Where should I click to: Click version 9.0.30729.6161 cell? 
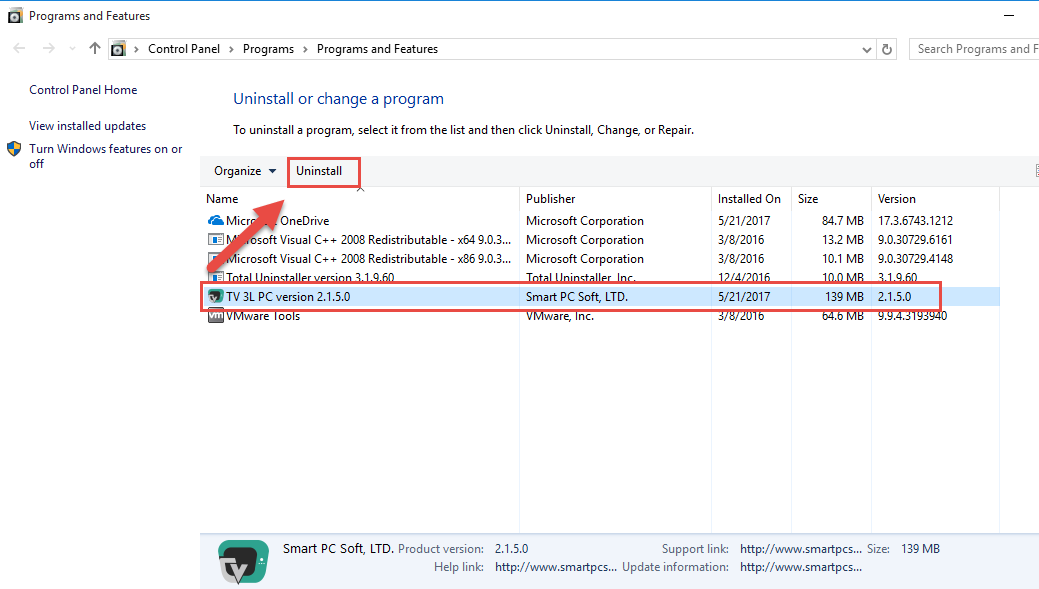(x=915, y=240)
